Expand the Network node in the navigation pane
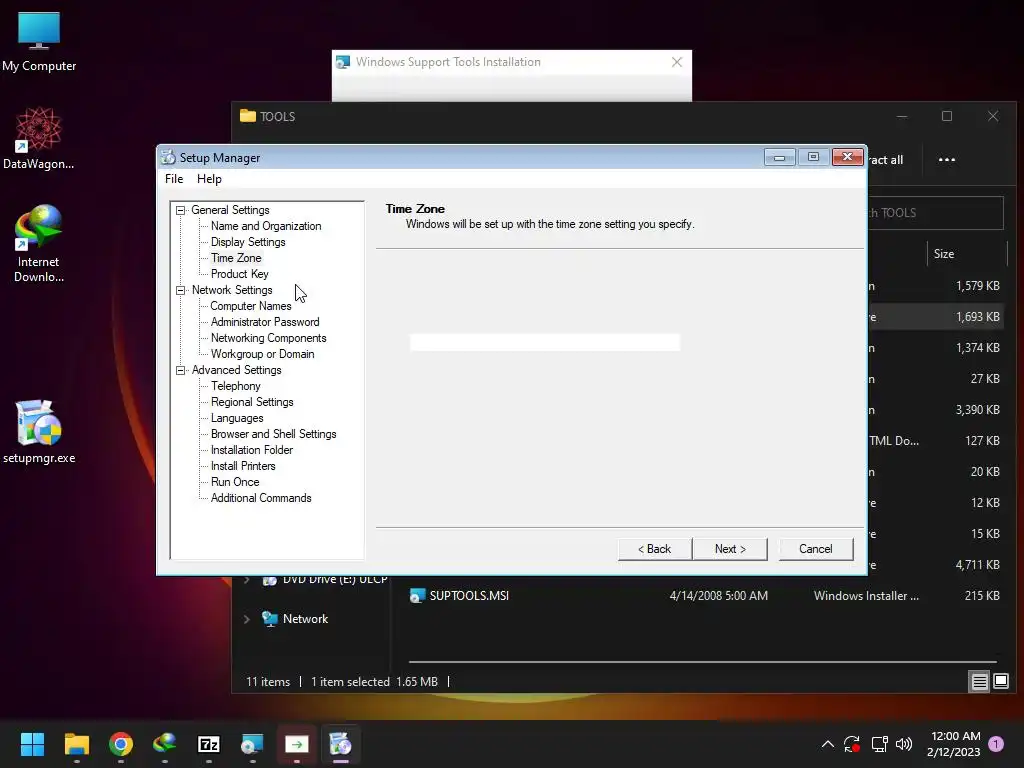Image resolution: width=1024 pixels, height=768 pixels. pyautogui.click(x=247, y=619)
